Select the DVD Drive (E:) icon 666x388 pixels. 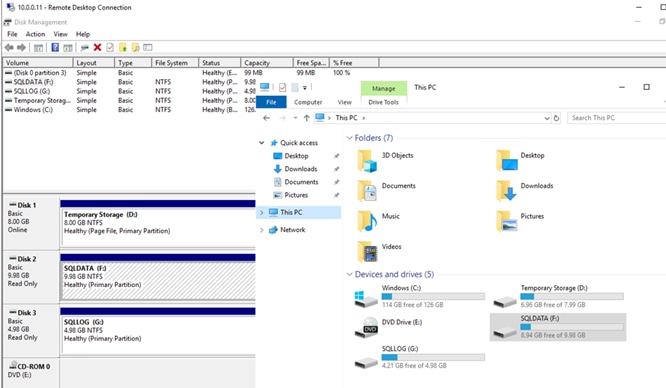click(x=366, y=328)
